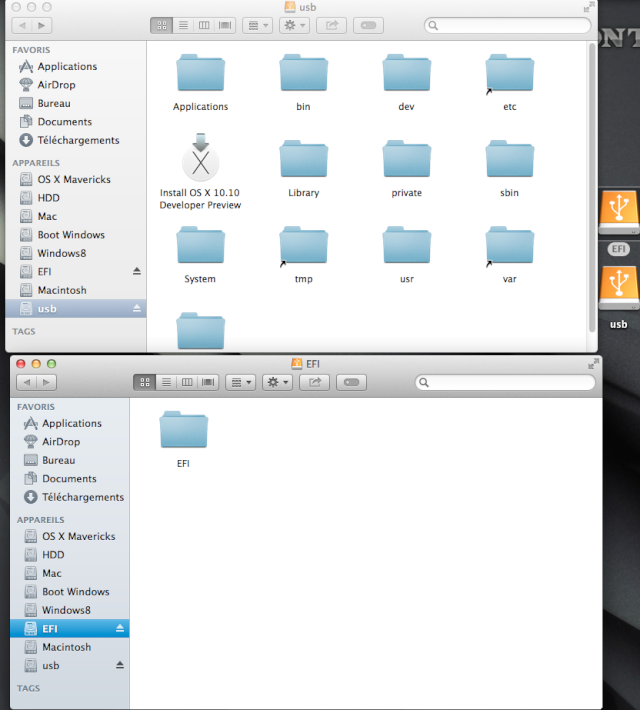Go forward in usb window
Screen dimensions: 640x710
42,25
